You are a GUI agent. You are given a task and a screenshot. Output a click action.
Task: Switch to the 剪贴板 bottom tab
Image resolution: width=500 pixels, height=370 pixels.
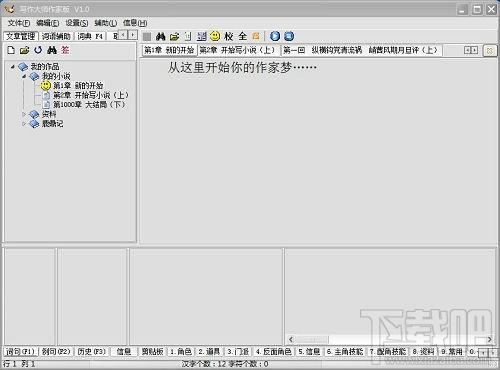coord(152,352)
